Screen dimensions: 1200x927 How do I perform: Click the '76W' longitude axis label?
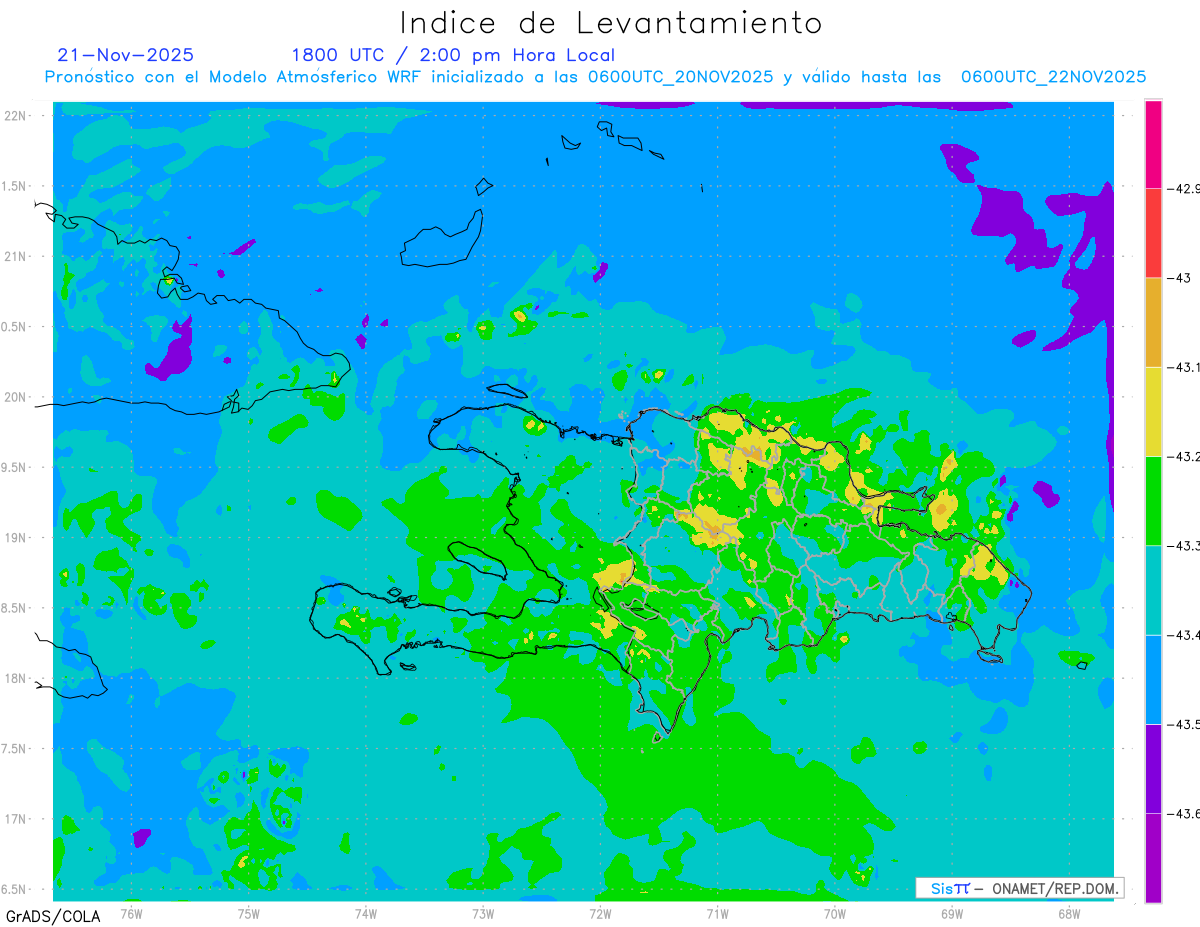[x=132, y=913]
